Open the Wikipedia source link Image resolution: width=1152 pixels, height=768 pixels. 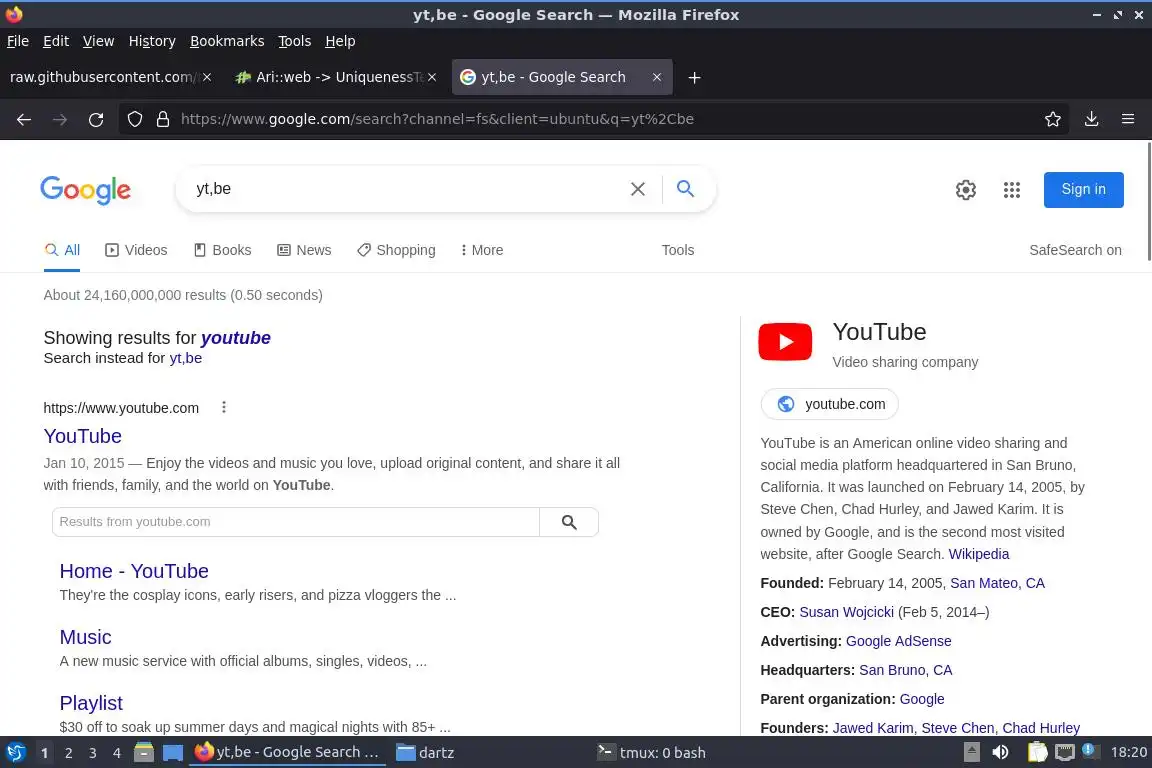tap(979, 554)
